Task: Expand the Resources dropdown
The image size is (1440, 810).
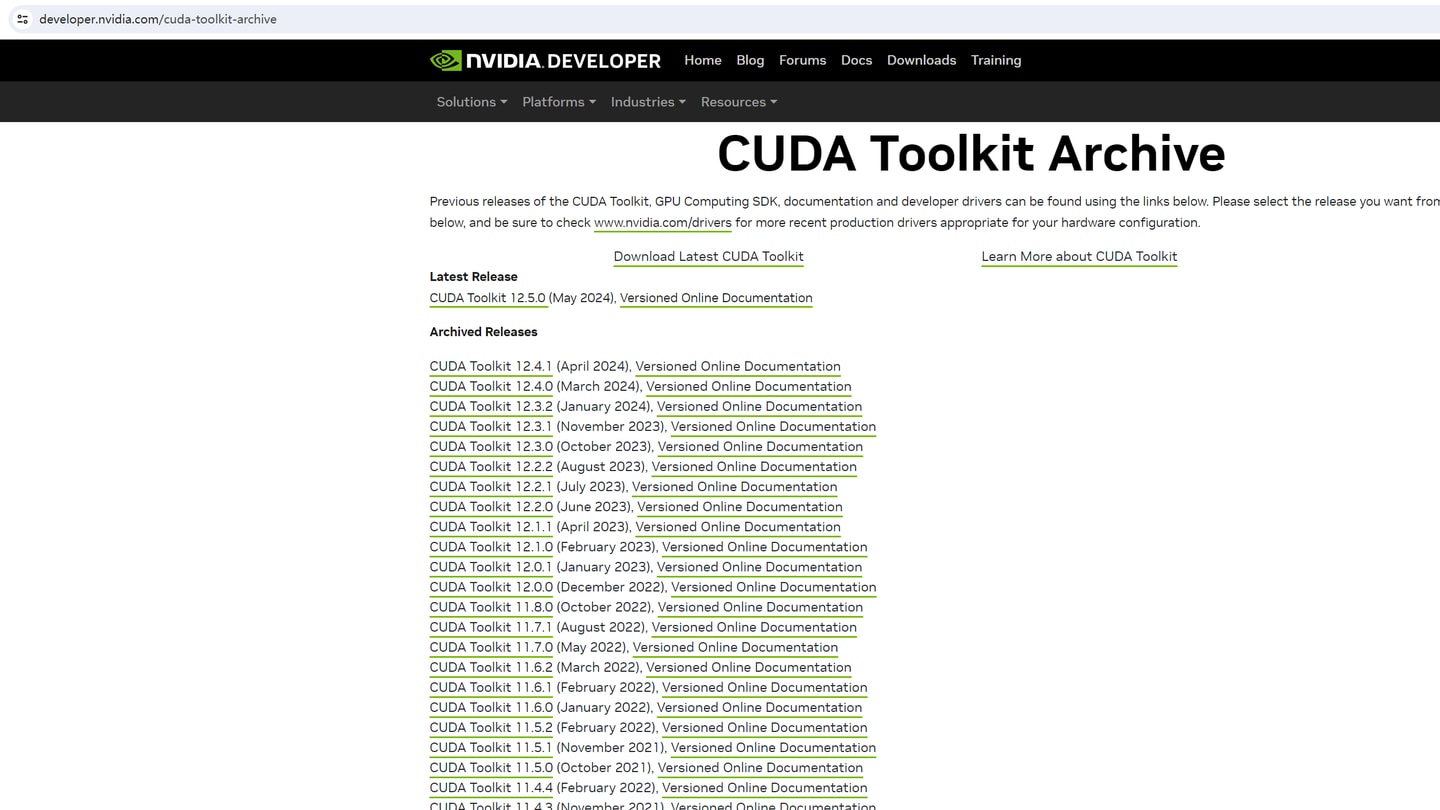Action: coord(739,102)
